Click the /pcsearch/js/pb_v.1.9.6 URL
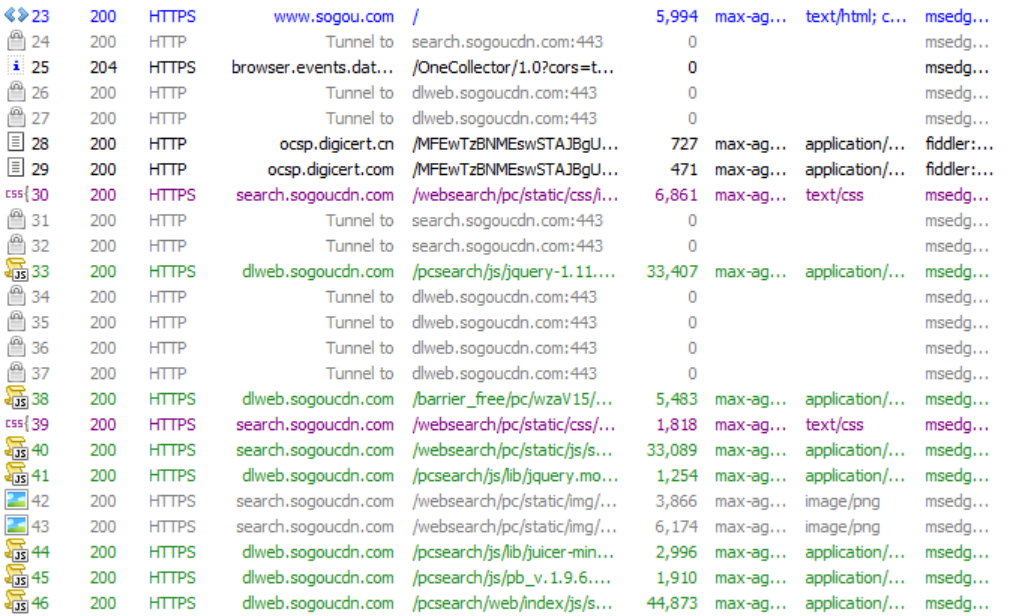 point(512,578)
